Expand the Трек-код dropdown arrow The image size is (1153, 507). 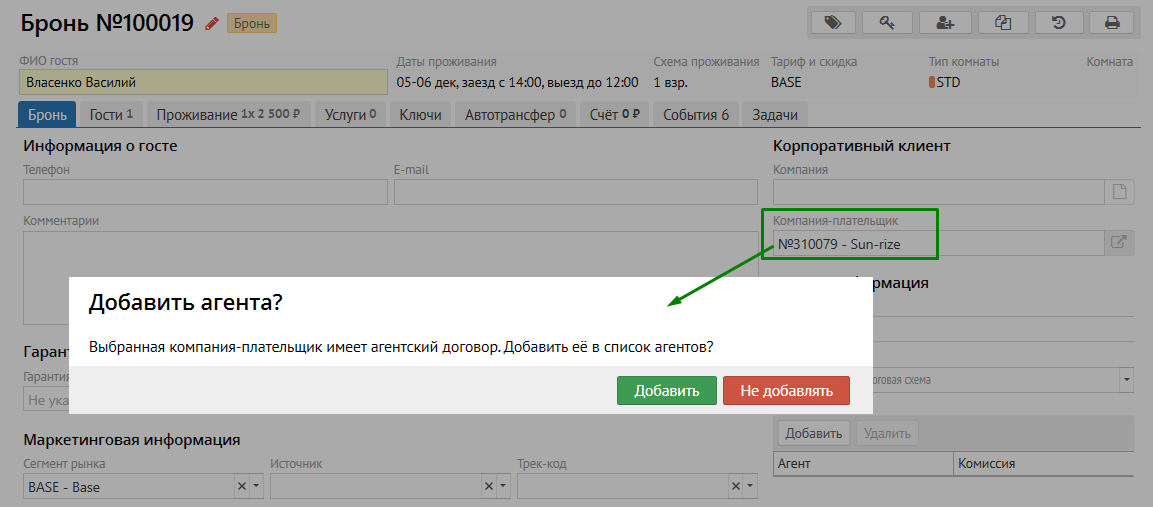pyautogui.click(x=749, y=487)
